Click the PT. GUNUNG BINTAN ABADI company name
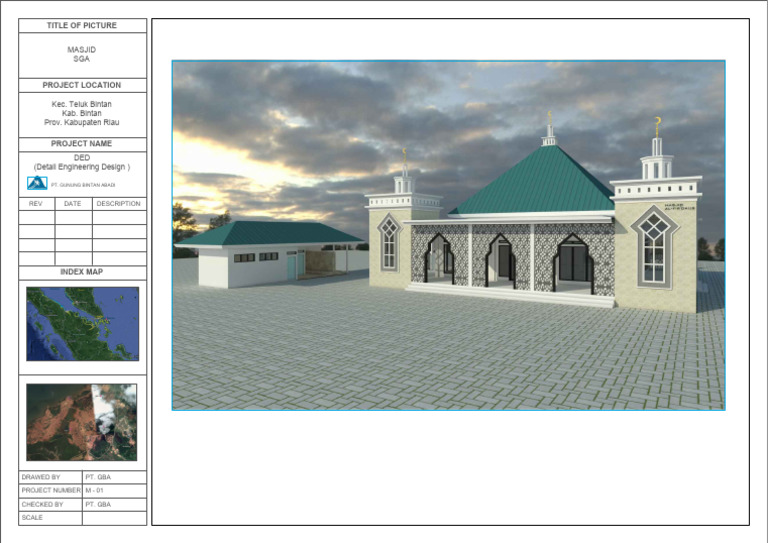Viewport: 768px width, 543px height. [x=83, y=185]
